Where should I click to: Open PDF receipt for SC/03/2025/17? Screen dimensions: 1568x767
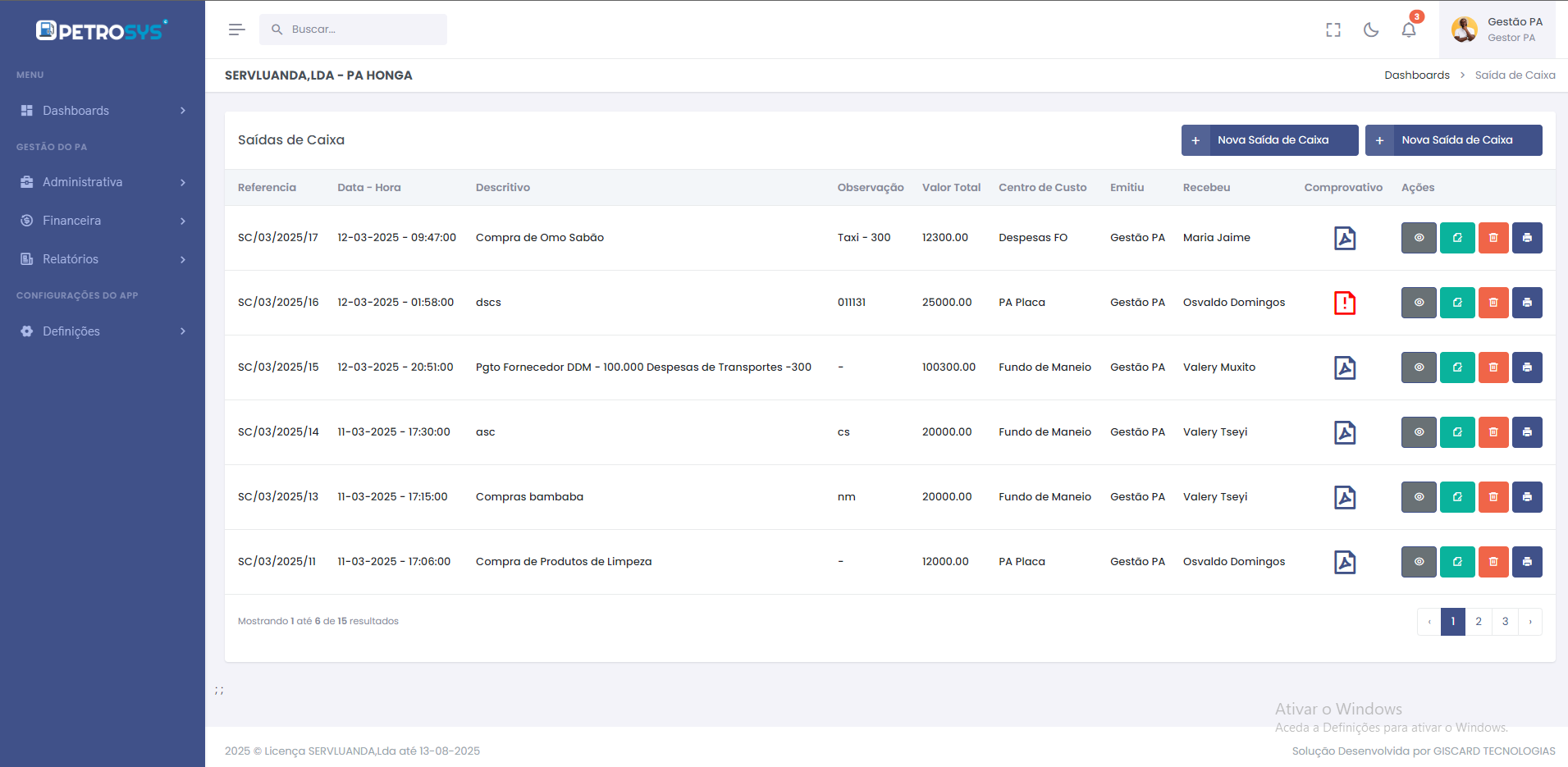(1344, 238)
